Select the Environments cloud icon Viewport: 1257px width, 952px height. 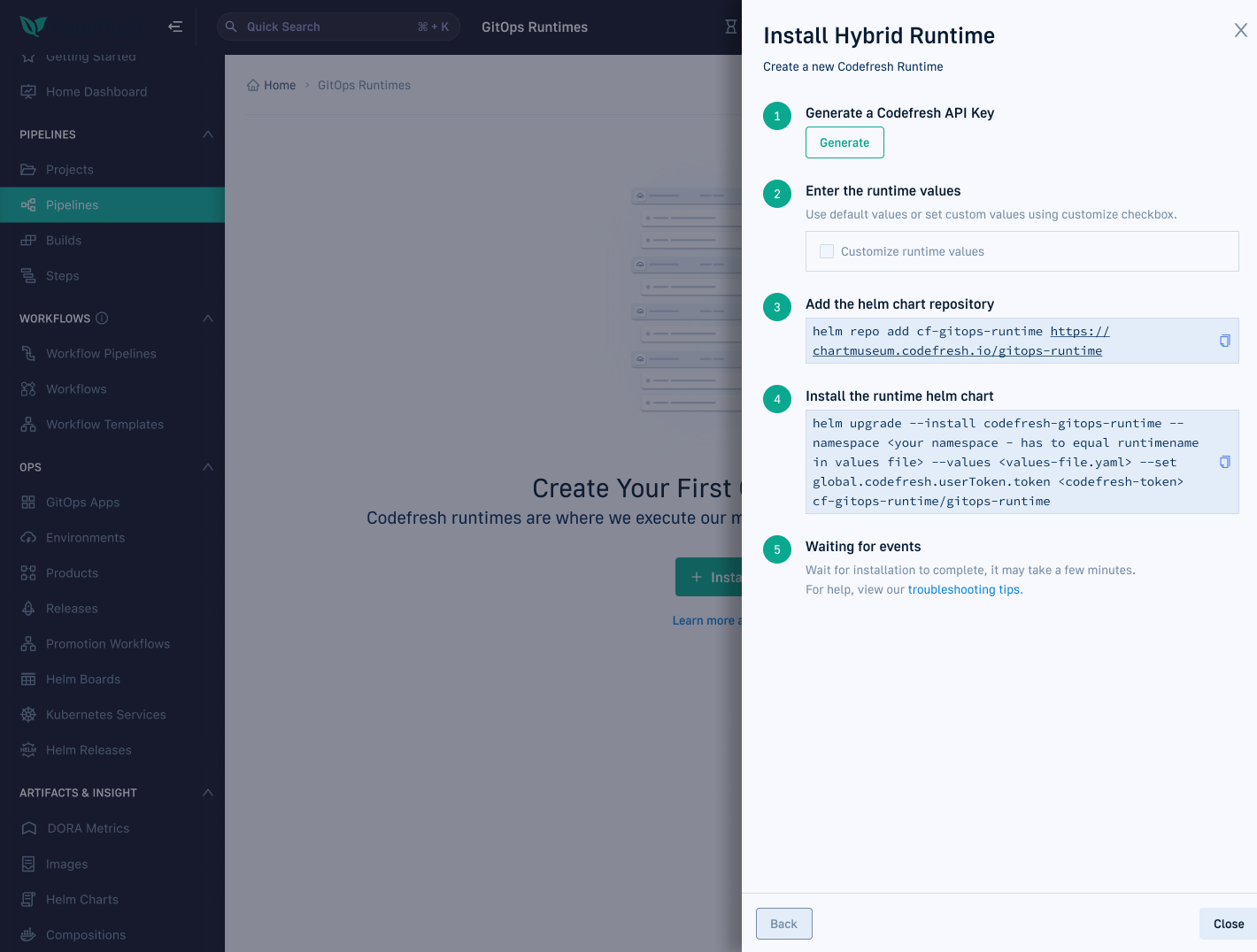[28, 538]
